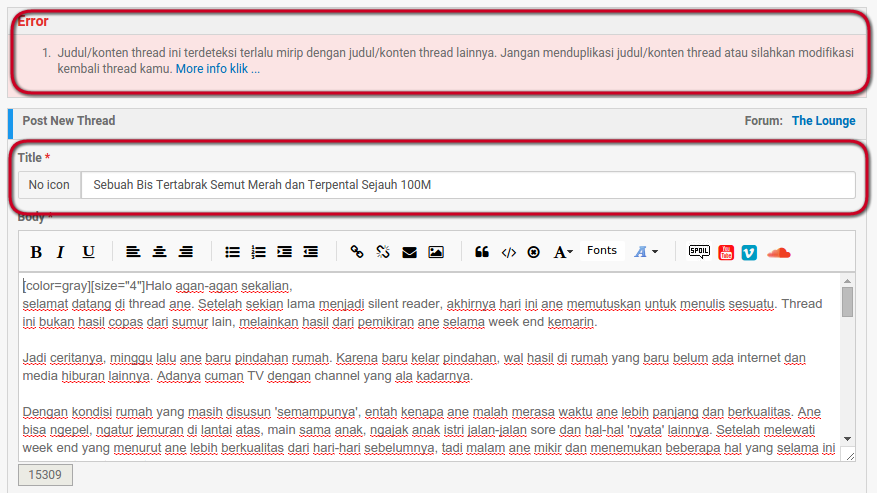Toggle bold formatting in the editor
Viewport: 877px width, 493px height.
(36, 252)
